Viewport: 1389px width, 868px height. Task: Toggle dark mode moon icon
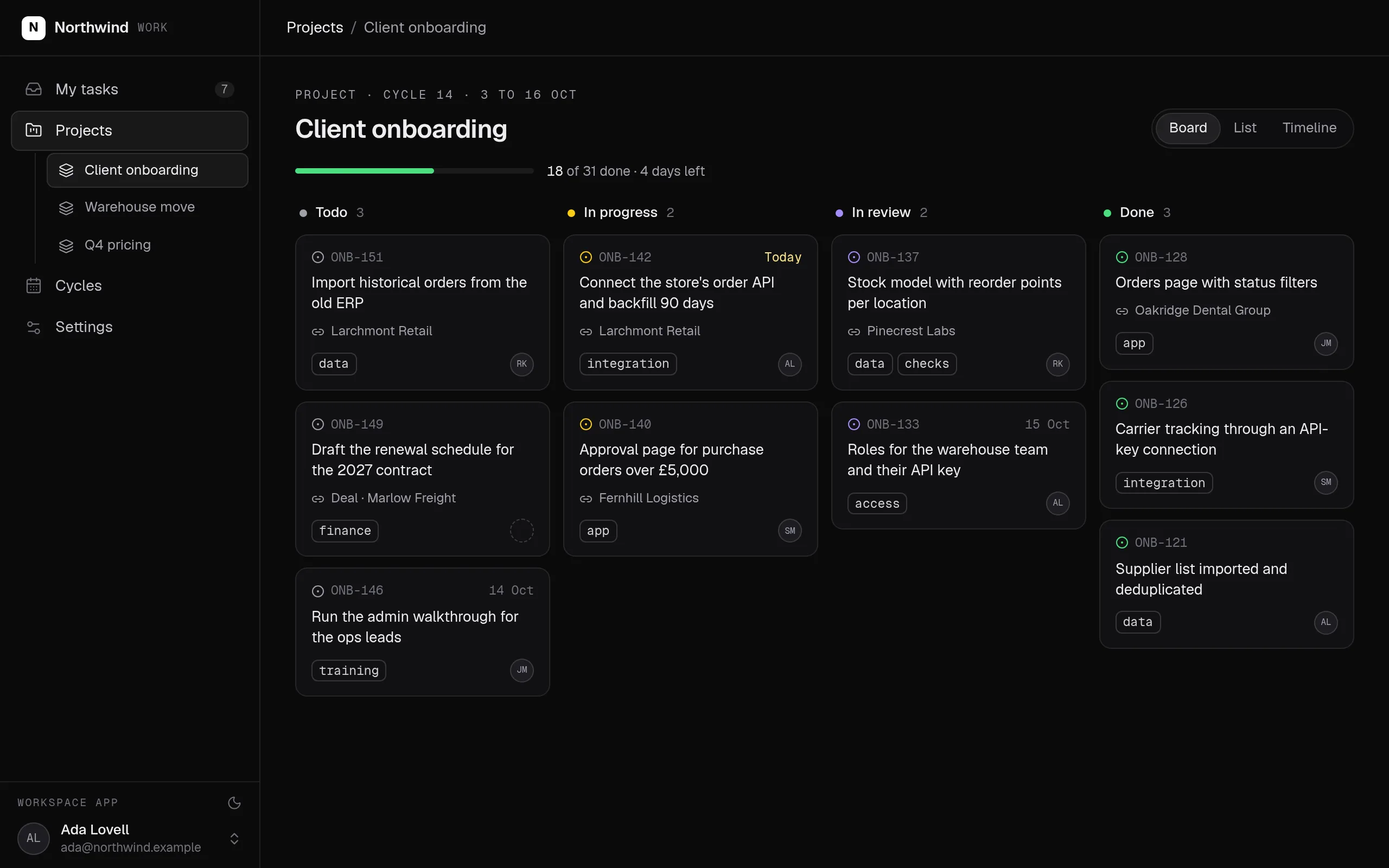(234, 802)
